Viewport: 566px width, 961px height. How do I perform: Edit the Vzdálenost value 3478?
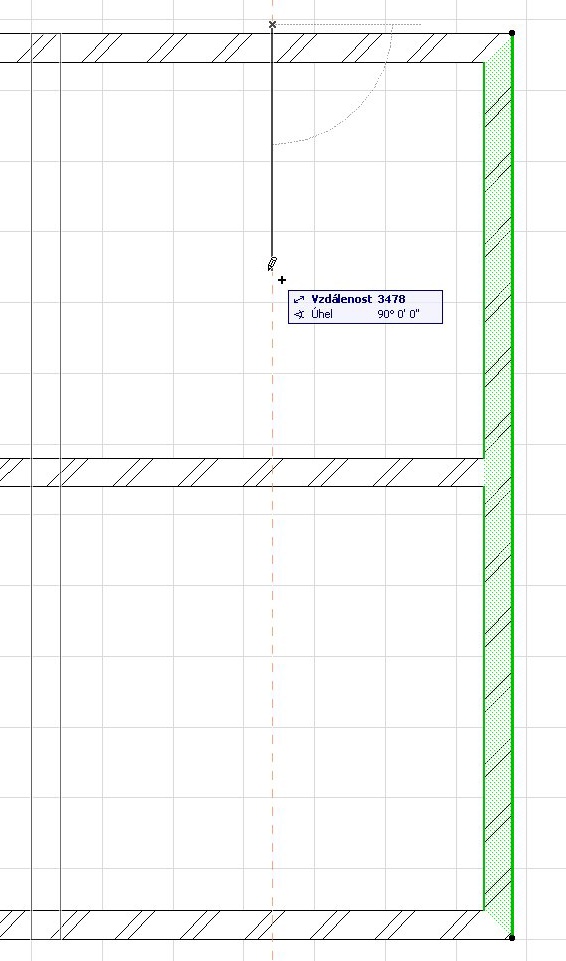point(391,299)
